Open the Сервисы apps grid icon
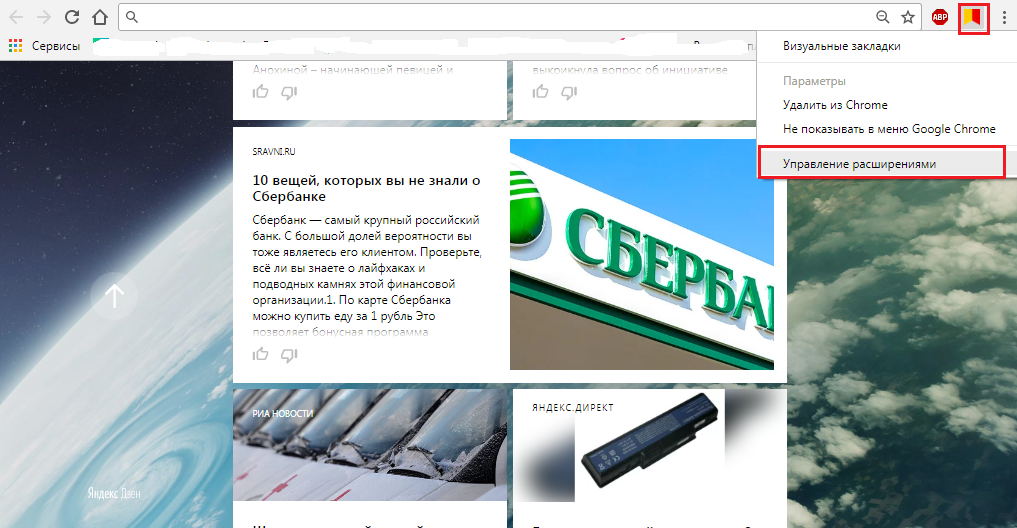The height and width of the screenshot is (528, 1017). tap(16, 45)
